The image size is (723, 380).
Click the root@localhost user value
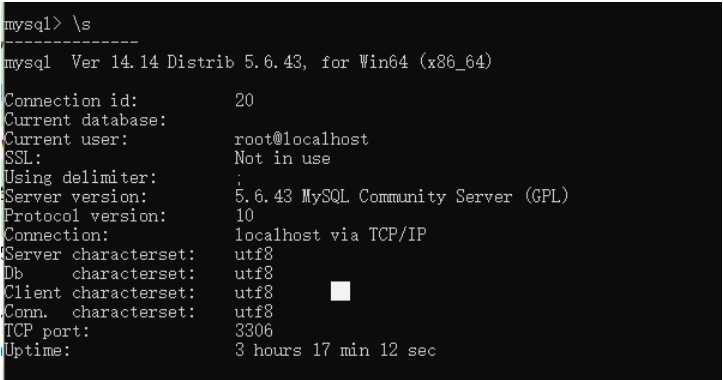click(x=301, y=139)
